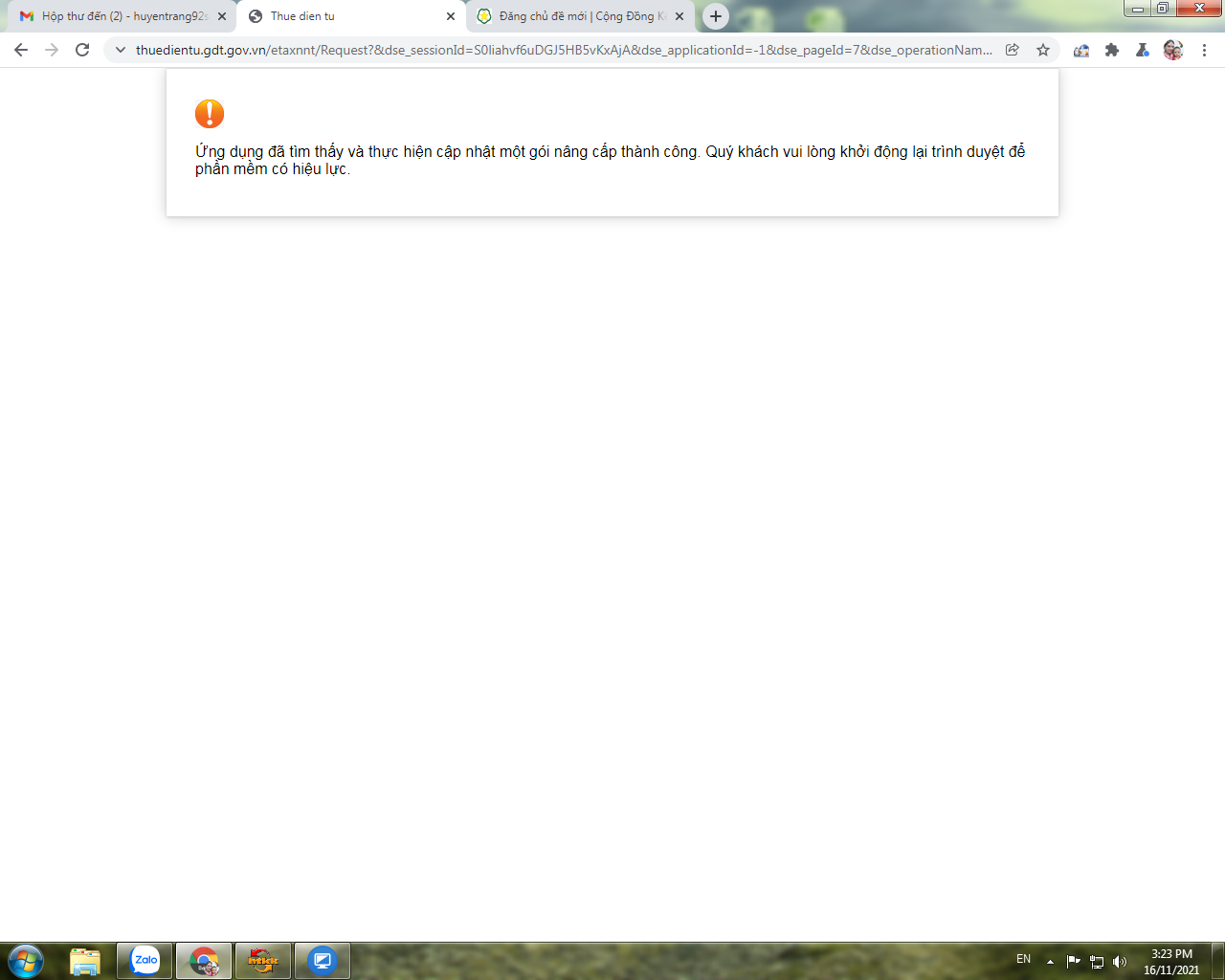Click the address bar URL field
The image size is (1225, 980).
click(x=563, y=50)
